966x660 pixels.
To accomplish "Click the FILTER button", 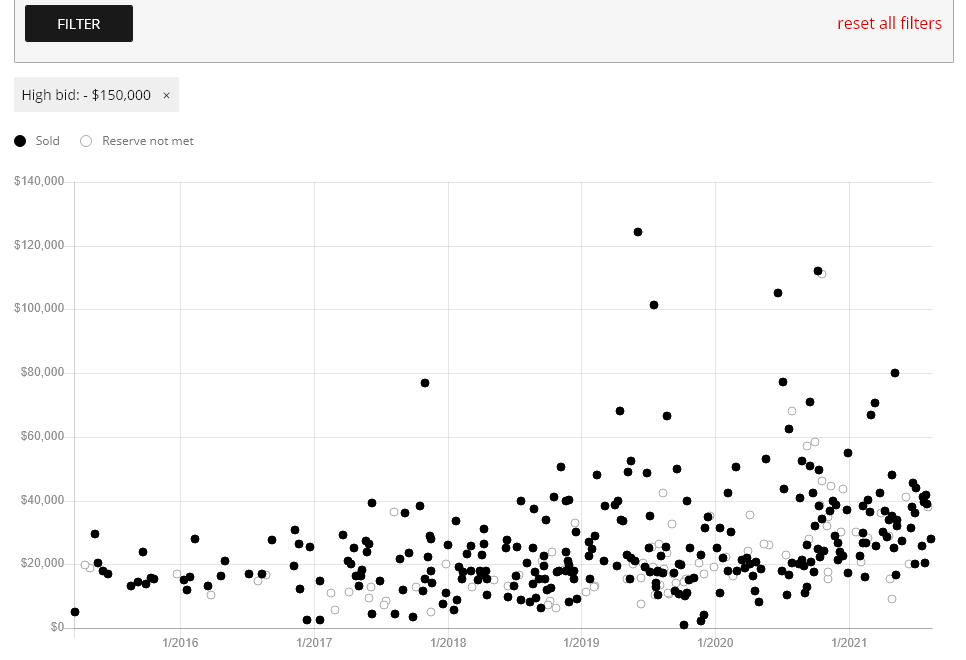I will (79, 23).
